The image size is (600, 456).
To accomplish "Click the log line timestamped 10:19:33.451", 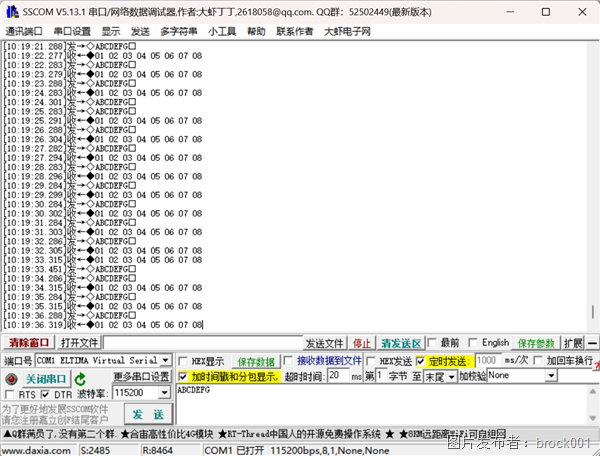I will 70,269.
